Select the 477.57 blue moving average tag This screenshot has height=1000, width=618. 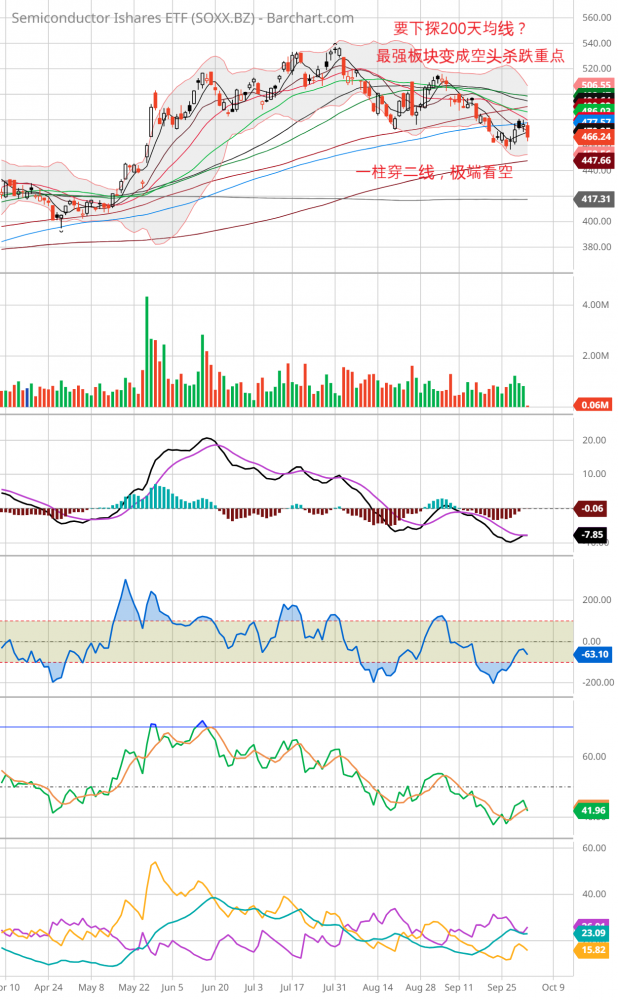tap(596, 120)
